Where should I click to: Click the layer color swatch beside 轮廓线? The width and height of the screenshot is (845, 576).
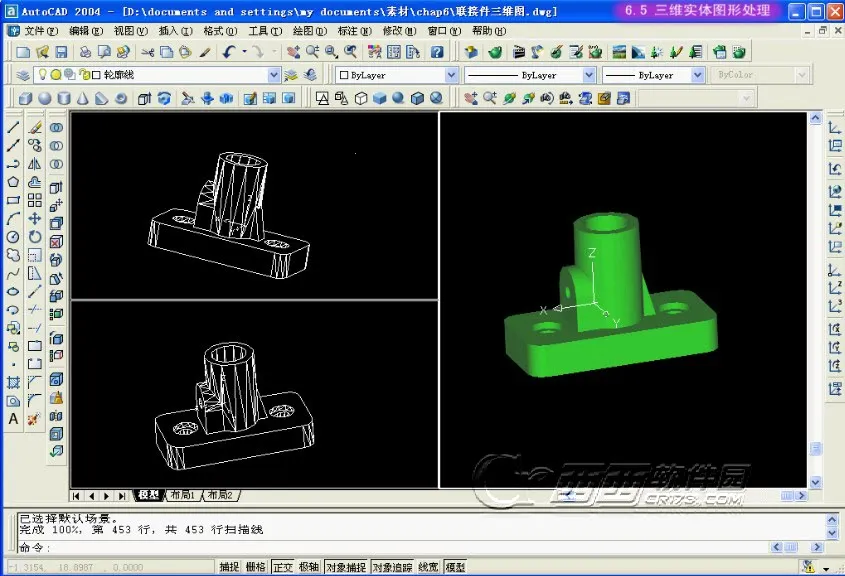click(96, 74)
